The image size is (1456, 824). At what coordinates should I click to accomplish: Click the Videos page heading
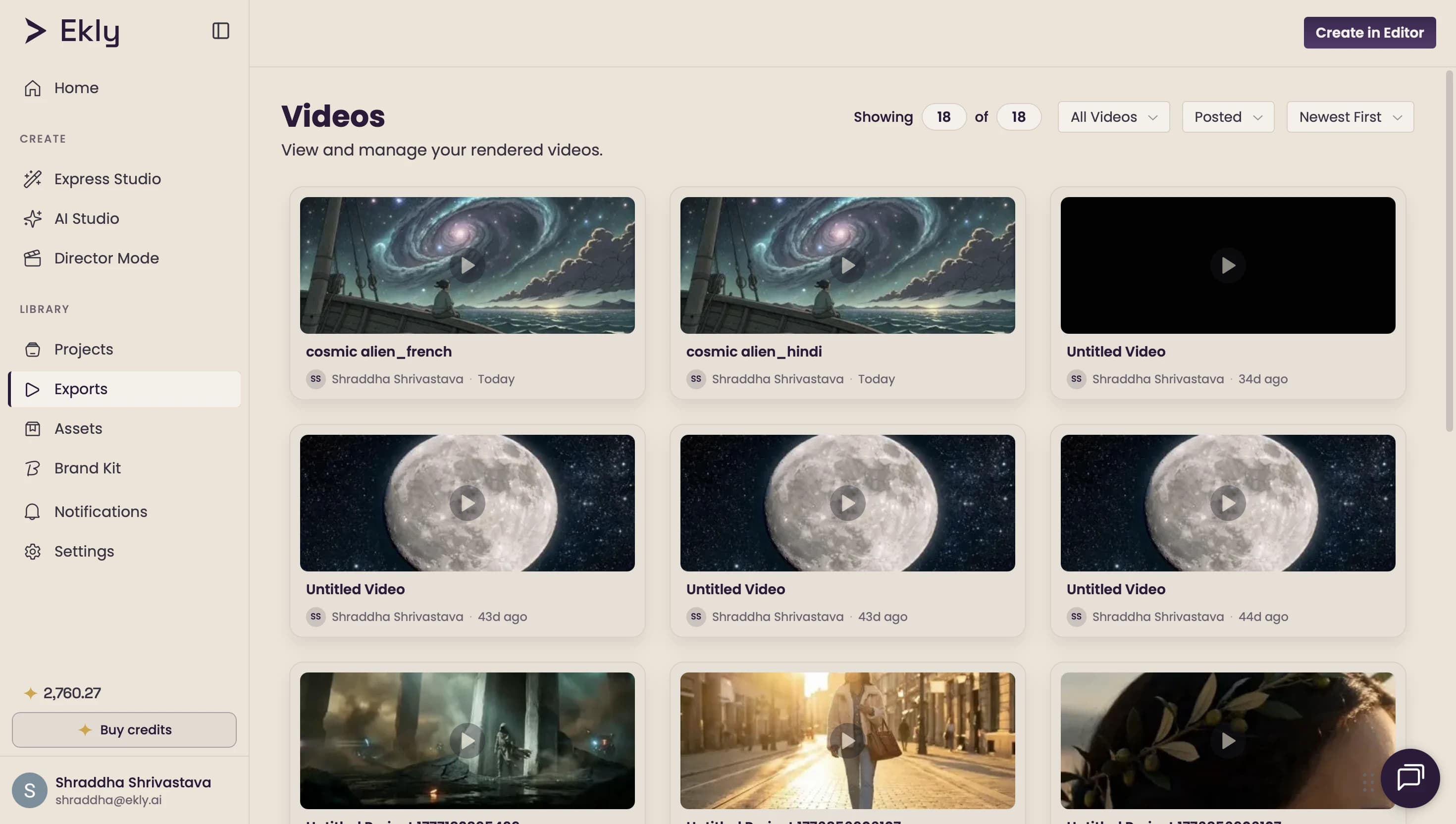333,116
